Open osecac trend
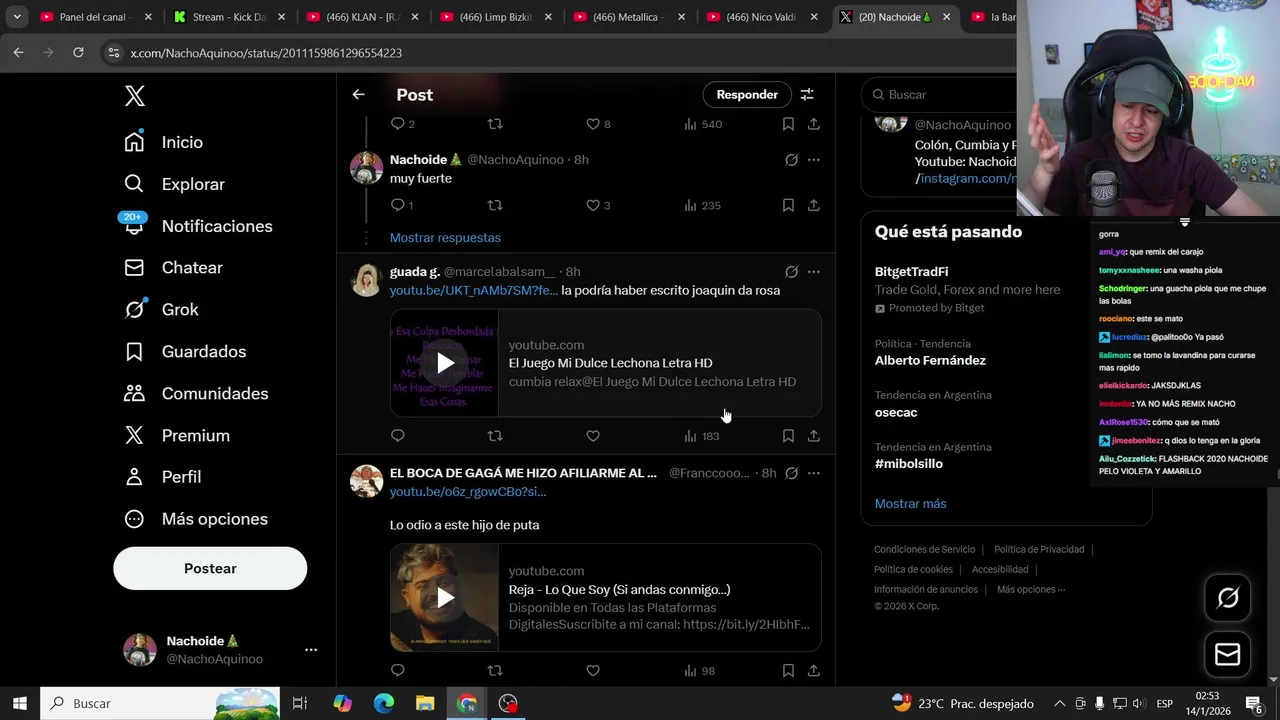The image size is (1280, 720). (896, 412)
